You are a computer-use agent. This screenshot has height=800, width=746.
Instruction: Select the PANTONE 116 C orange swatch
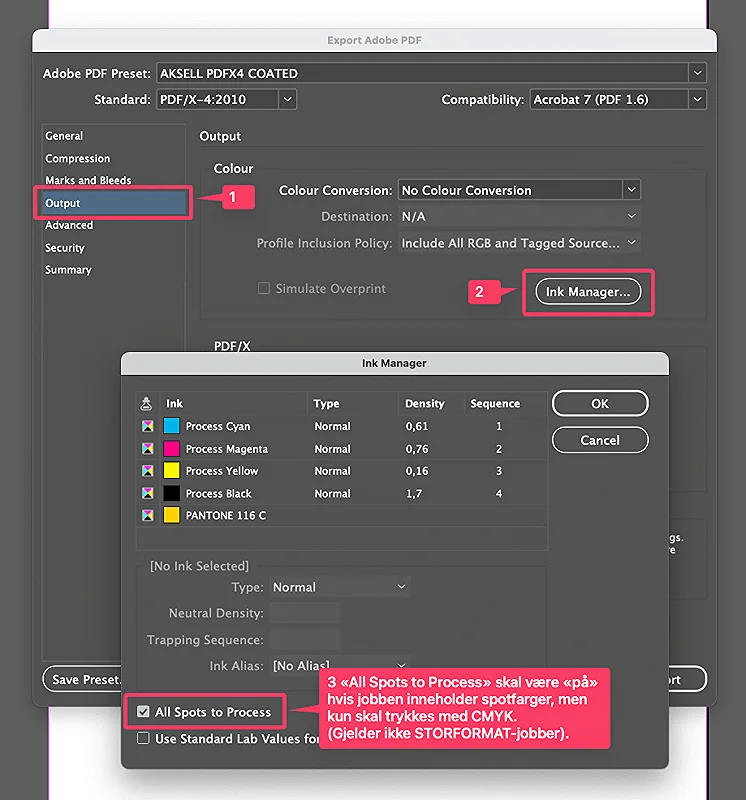(171, 515)
